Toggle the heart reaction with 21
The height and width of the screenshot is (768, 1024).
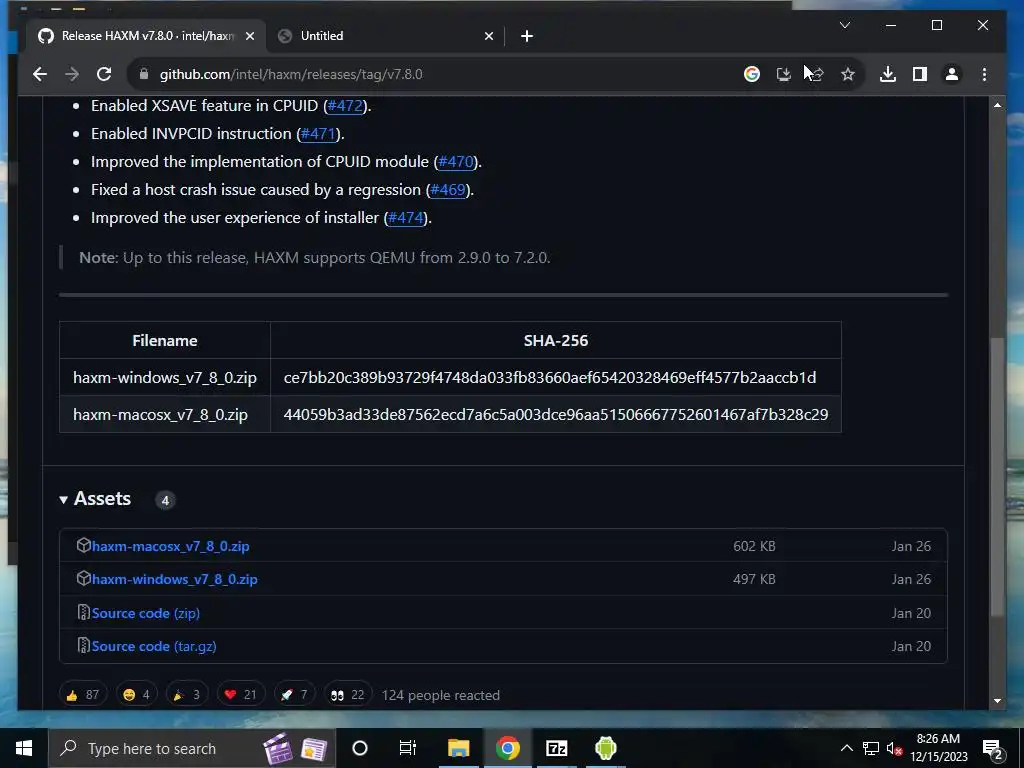point(240,695)
